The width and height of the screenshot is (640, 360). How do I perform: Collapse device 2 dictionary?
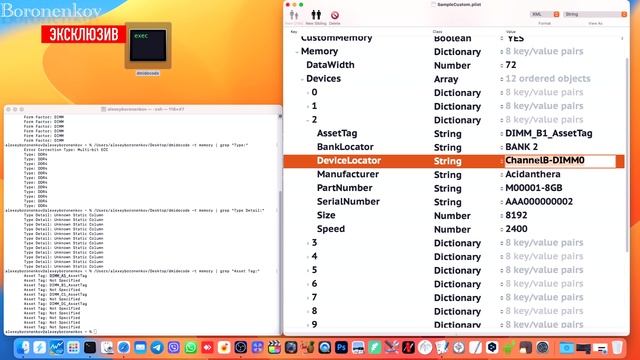(308, 120)
